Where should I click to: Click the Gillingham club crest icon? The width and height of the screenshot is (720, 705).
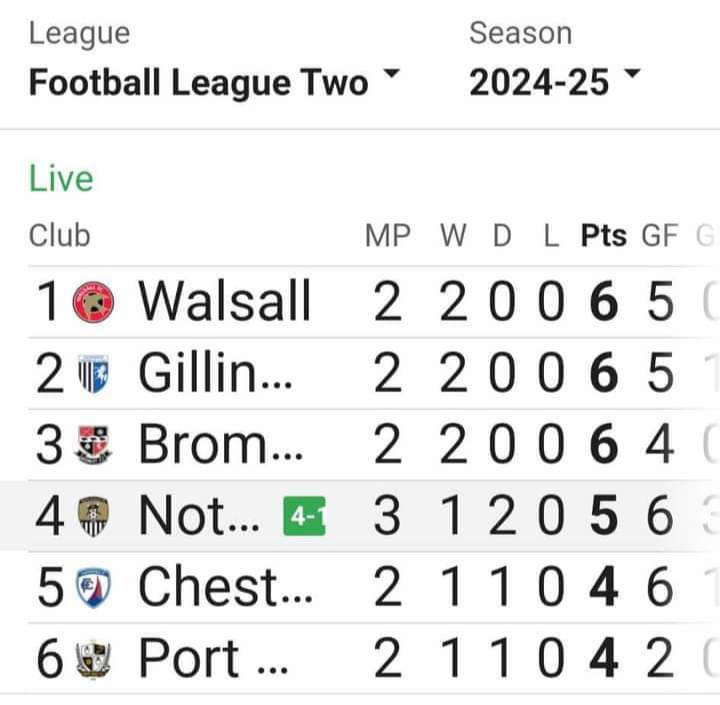(x=93, y=374)
